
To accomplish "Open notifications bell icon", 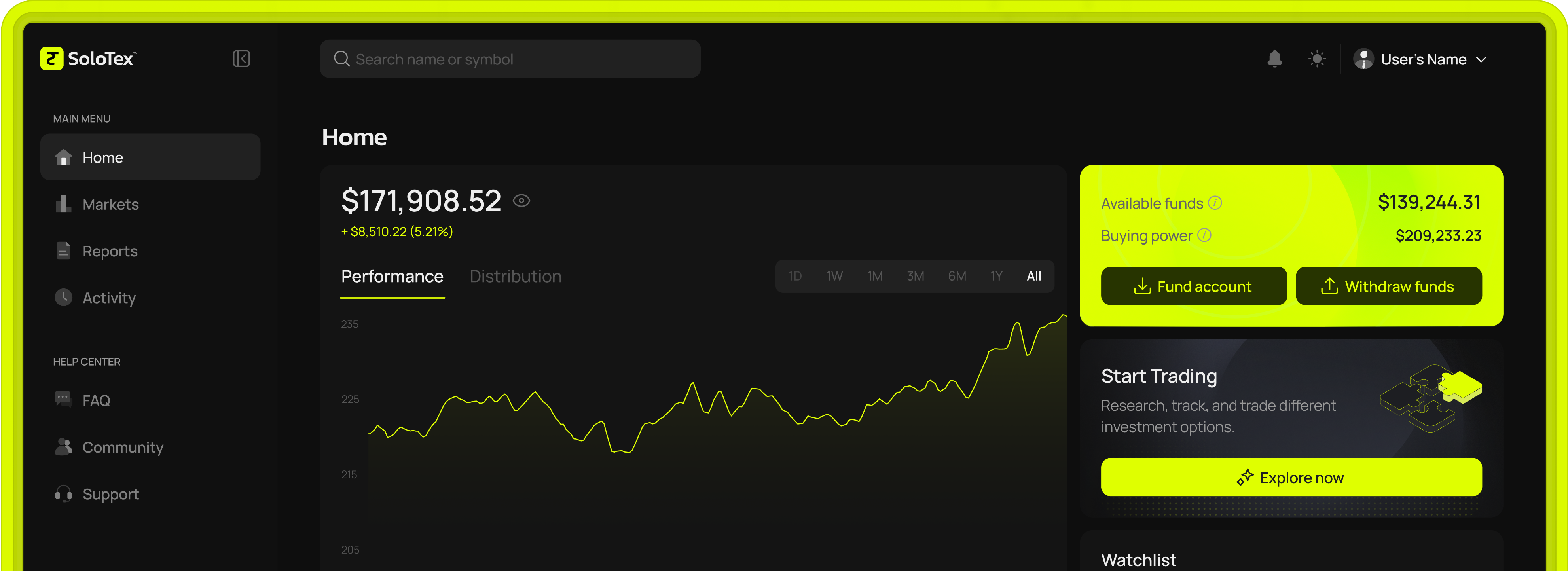I will (1274, 59).
